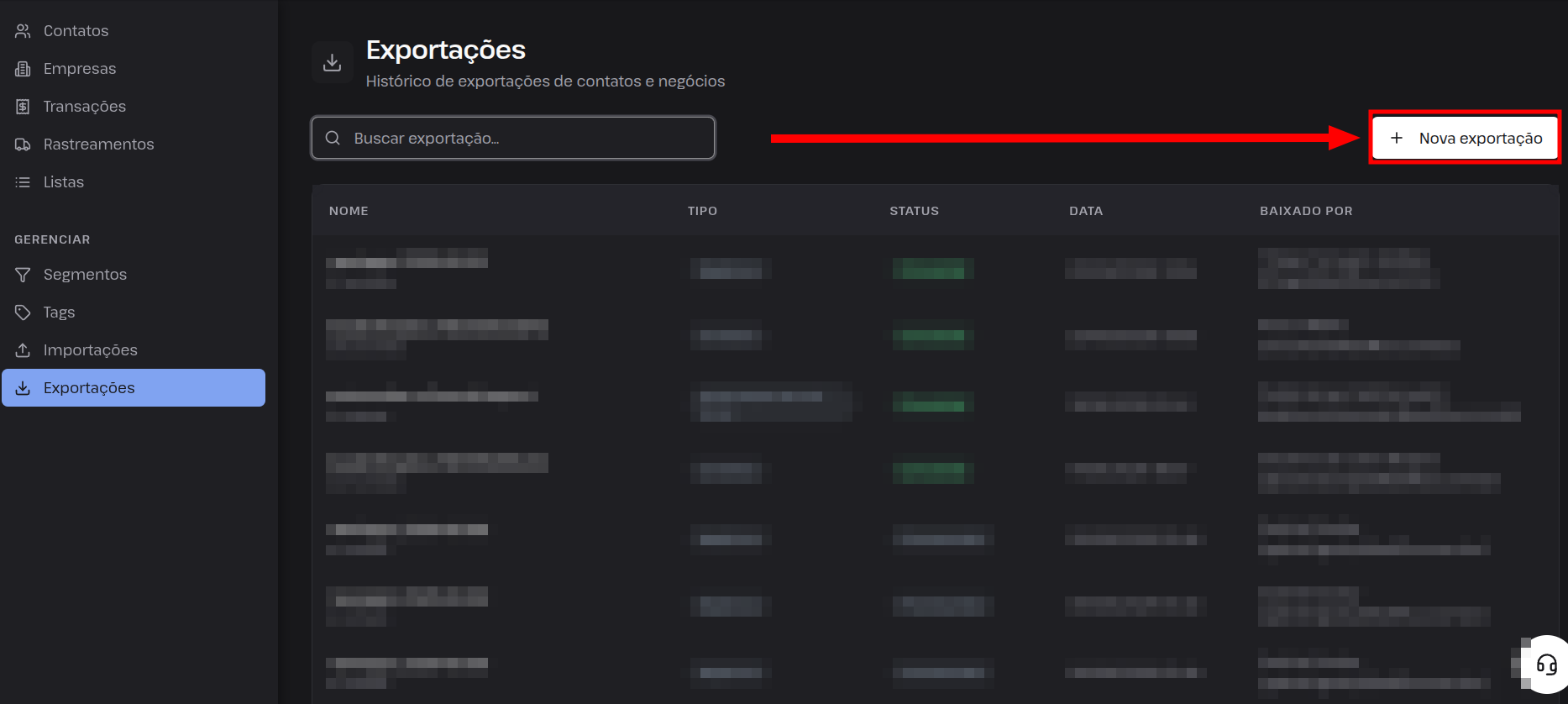
Task: Click the GERENCIAR section label
Action: click(52, 239)
